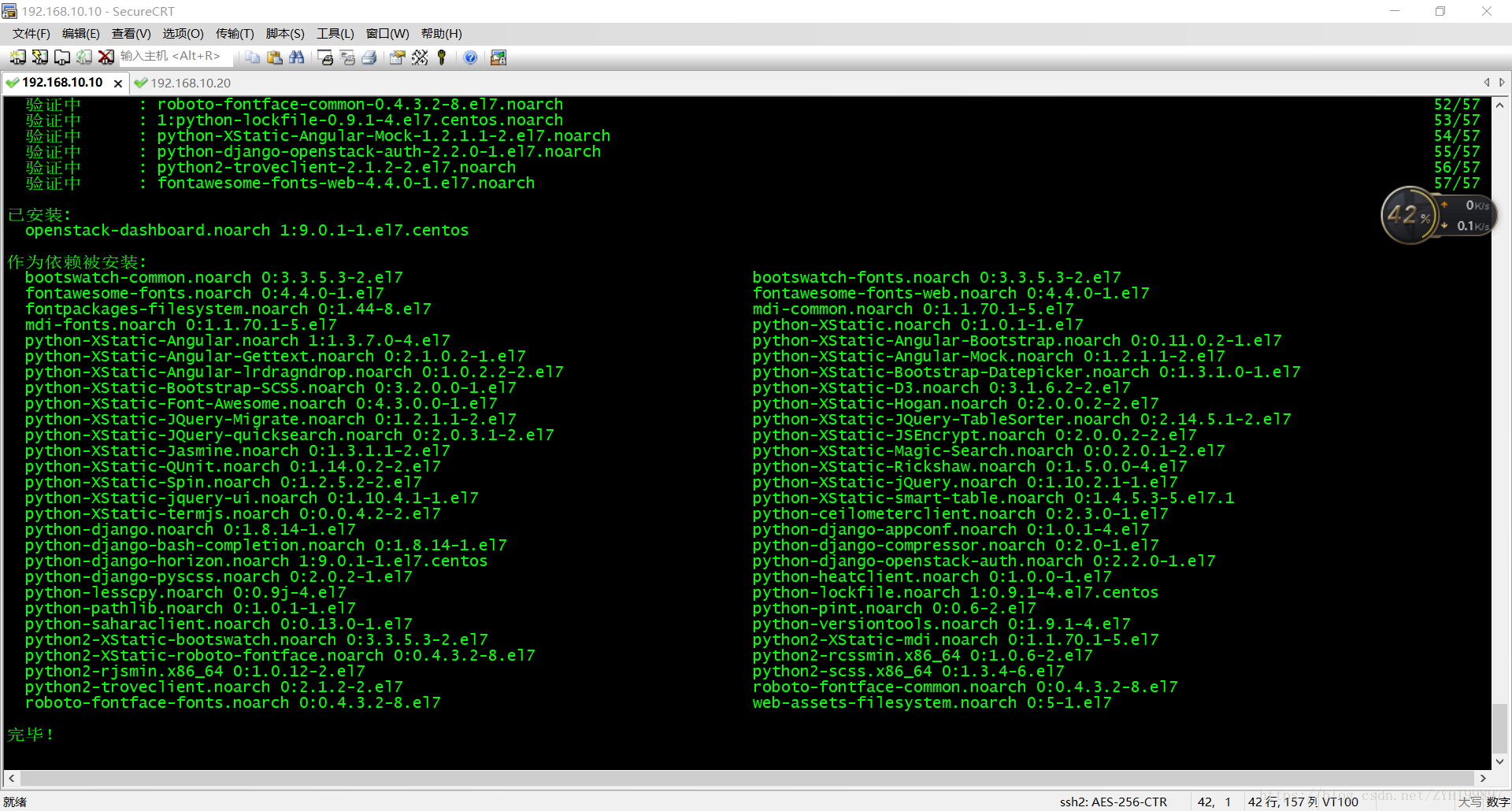Click the Public Key Assistant key icon
The height and width of the screenshot is (811, 1512).
coord(441,57)
